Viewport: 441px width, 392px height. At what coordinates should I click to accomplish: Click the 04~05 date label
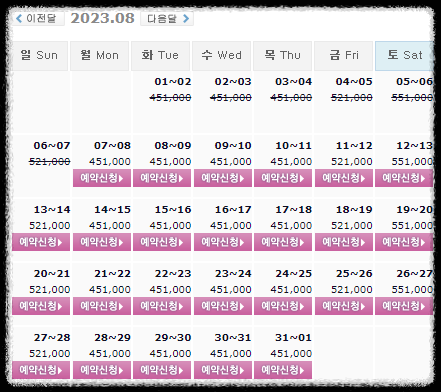click(354, 81)
